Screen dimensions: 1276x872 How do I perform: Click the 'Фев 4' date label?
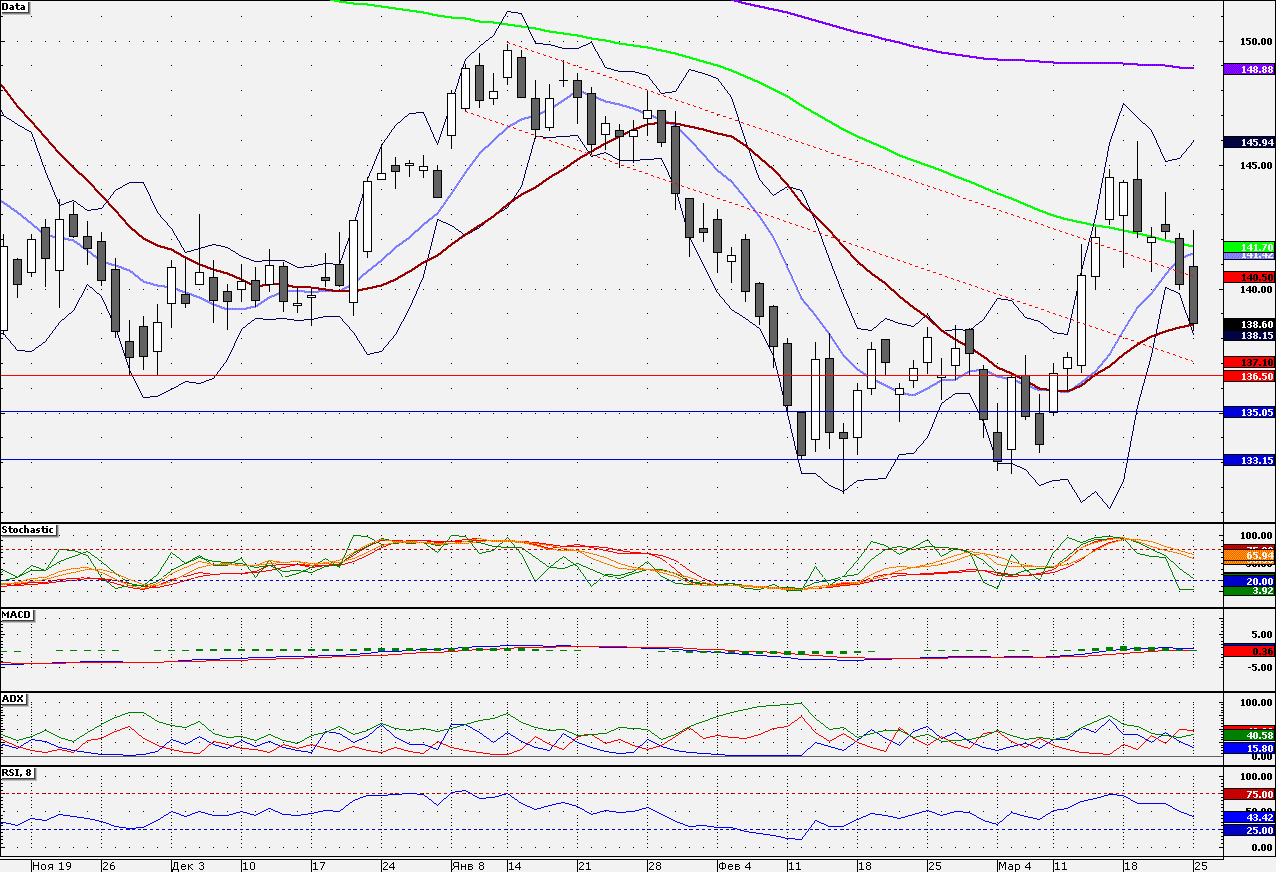click(x=734, y=865)
